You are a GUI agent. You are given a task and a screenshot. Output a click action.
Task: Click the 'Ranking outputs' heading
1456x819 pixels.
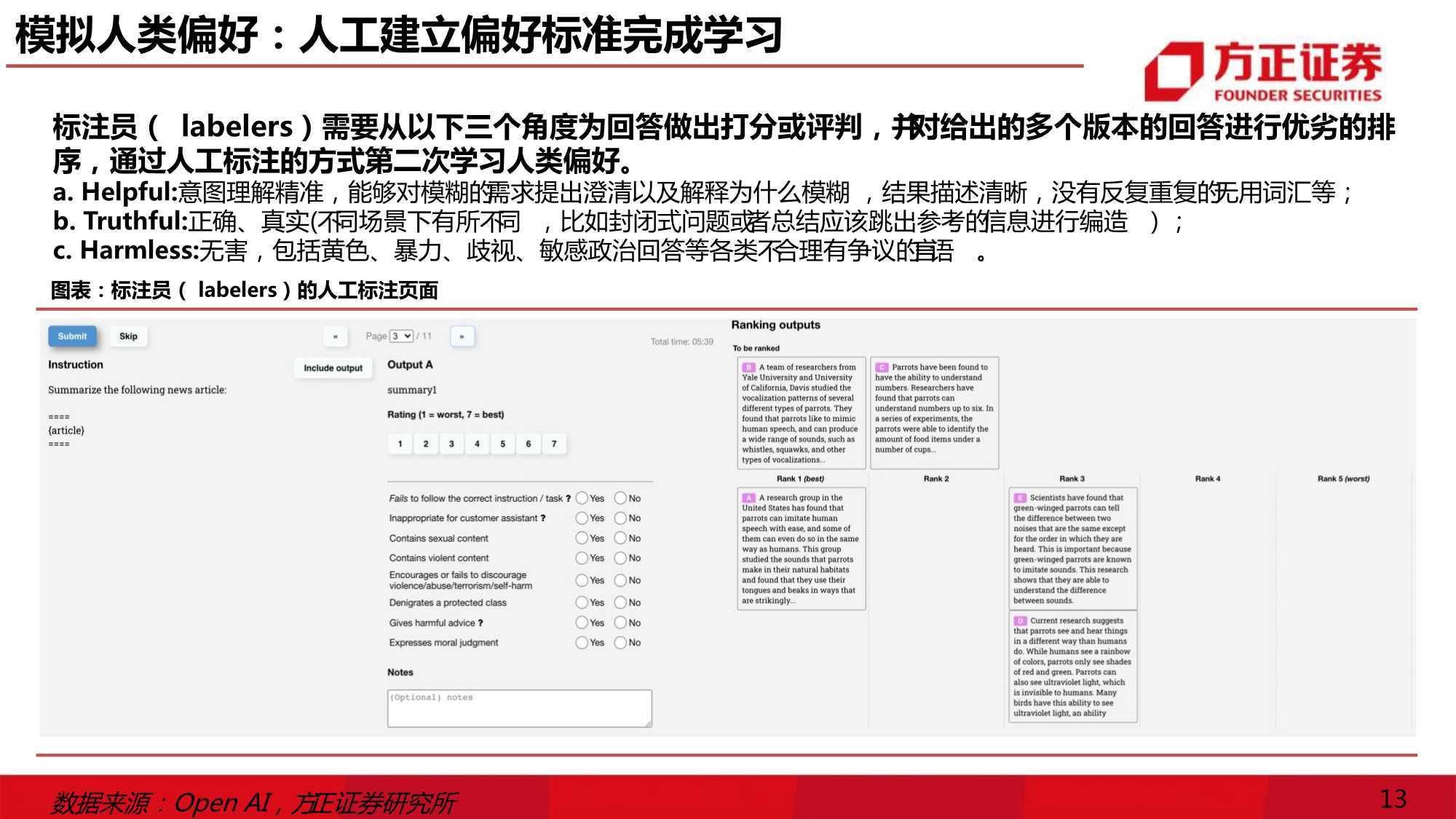(775, 325)
